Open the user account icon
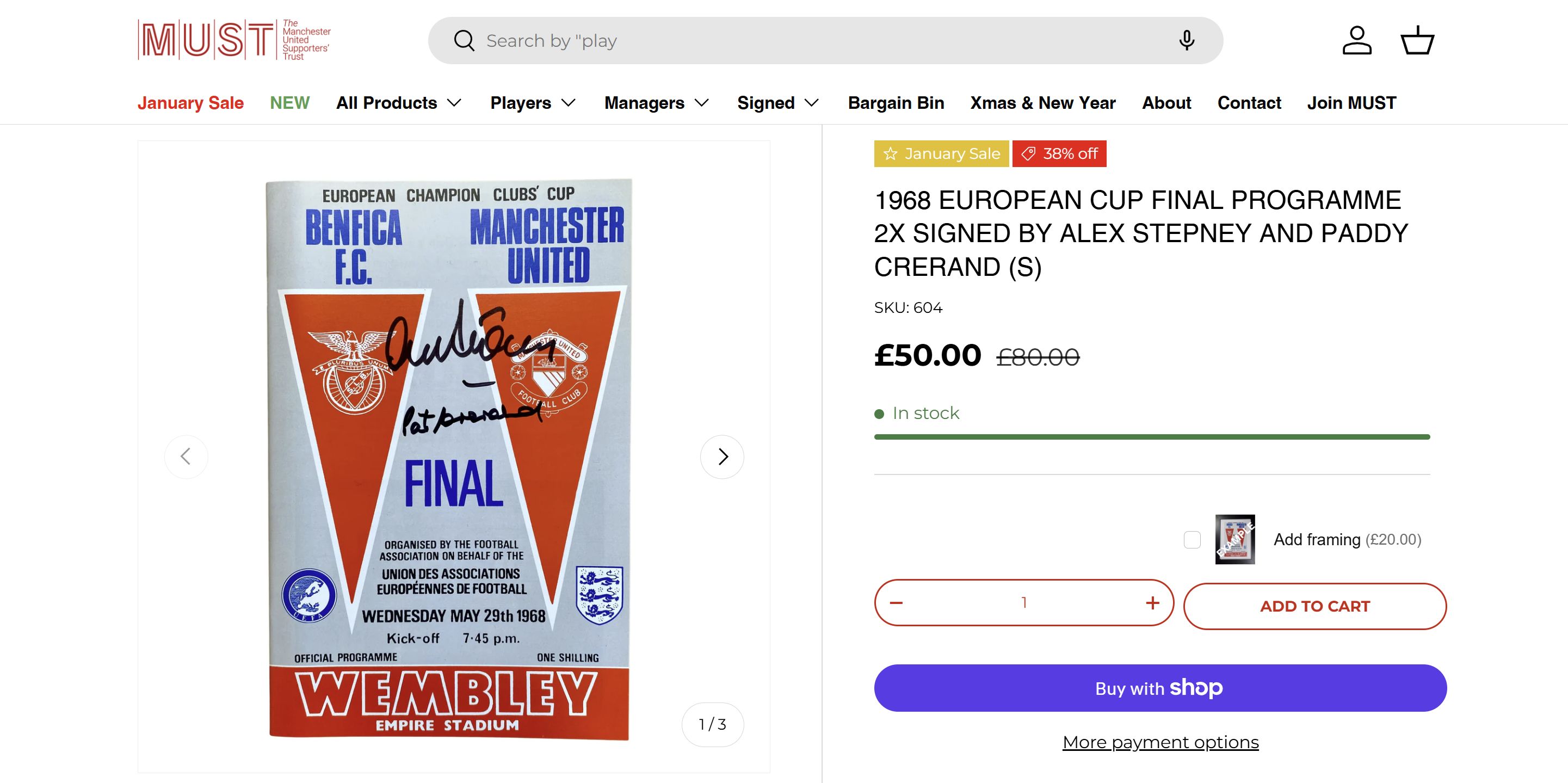This screenshot has width=1568, height=783. [x=1357, y=41]
